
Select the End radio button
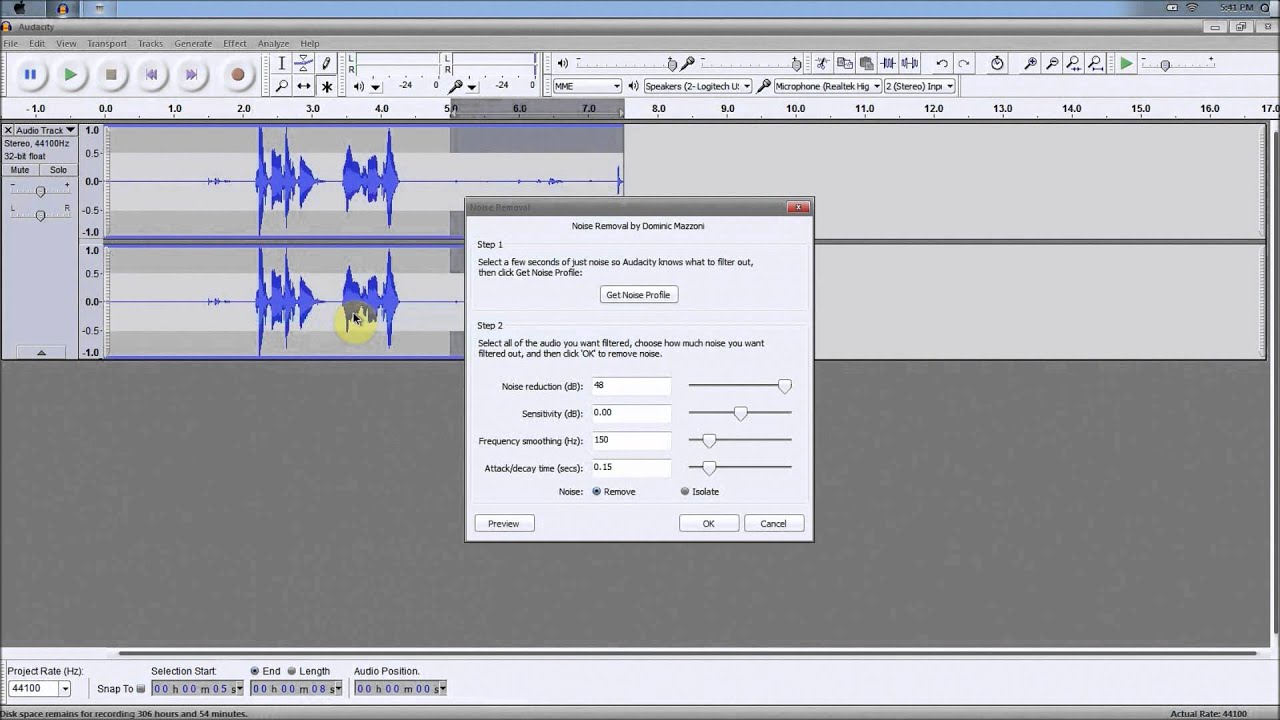(x=255, y=671)
